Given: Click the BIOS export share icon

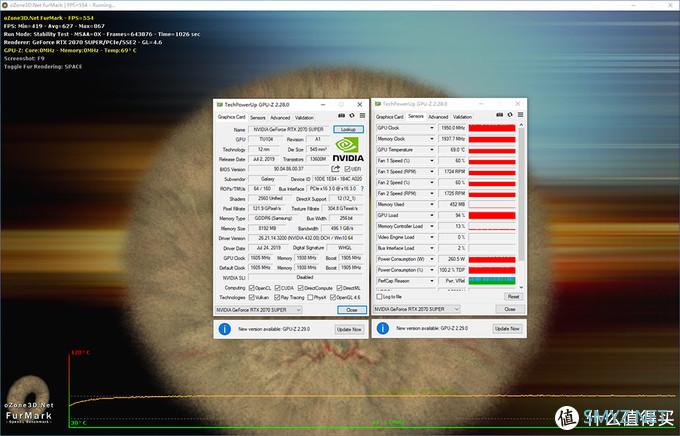Looking at the screenshot, I should click(x=336, y=168).
